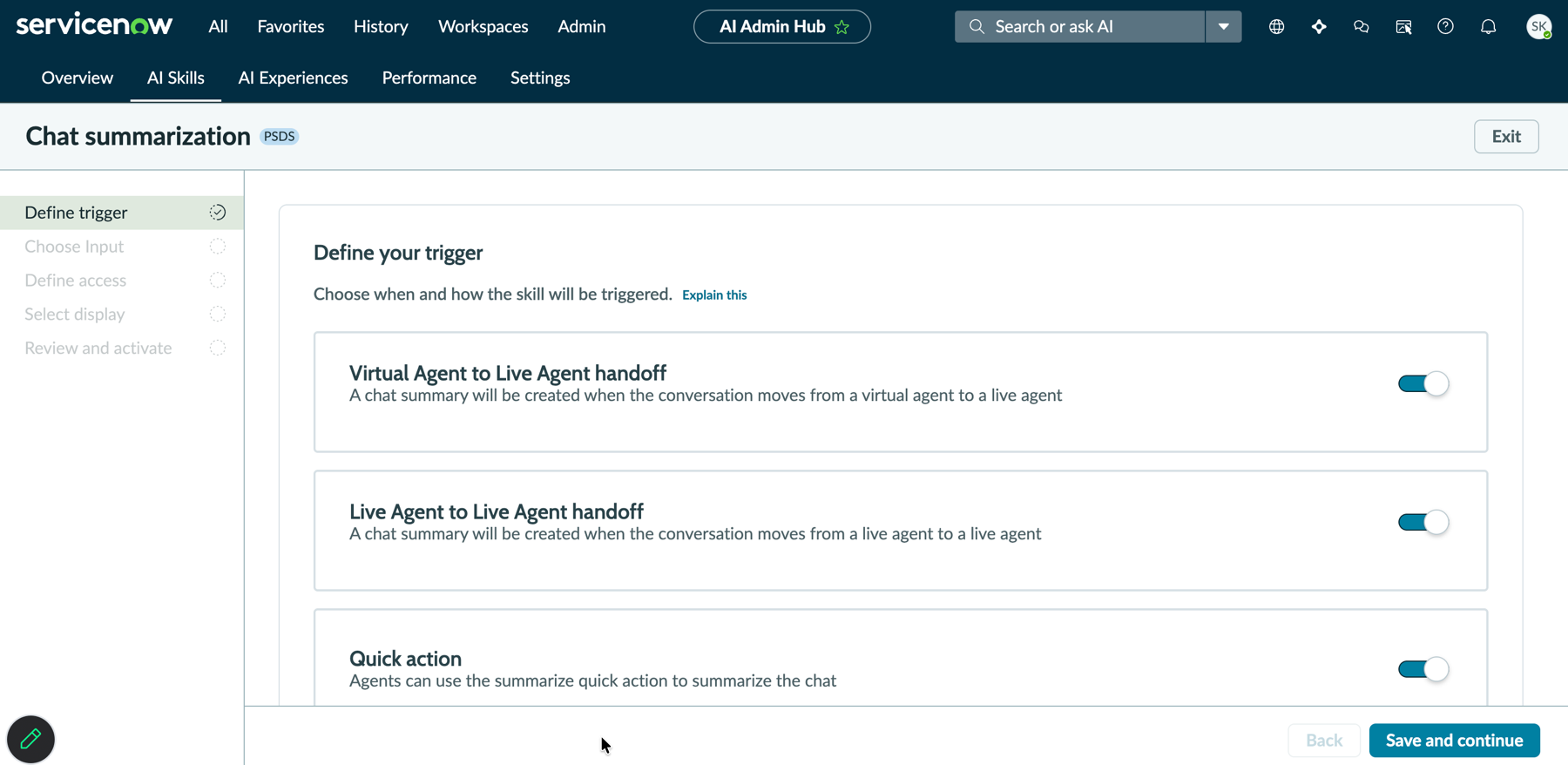Viewport: 1568px width, 765px height.
Task: Click the Choose Input step circle icon
Action: 218,247
